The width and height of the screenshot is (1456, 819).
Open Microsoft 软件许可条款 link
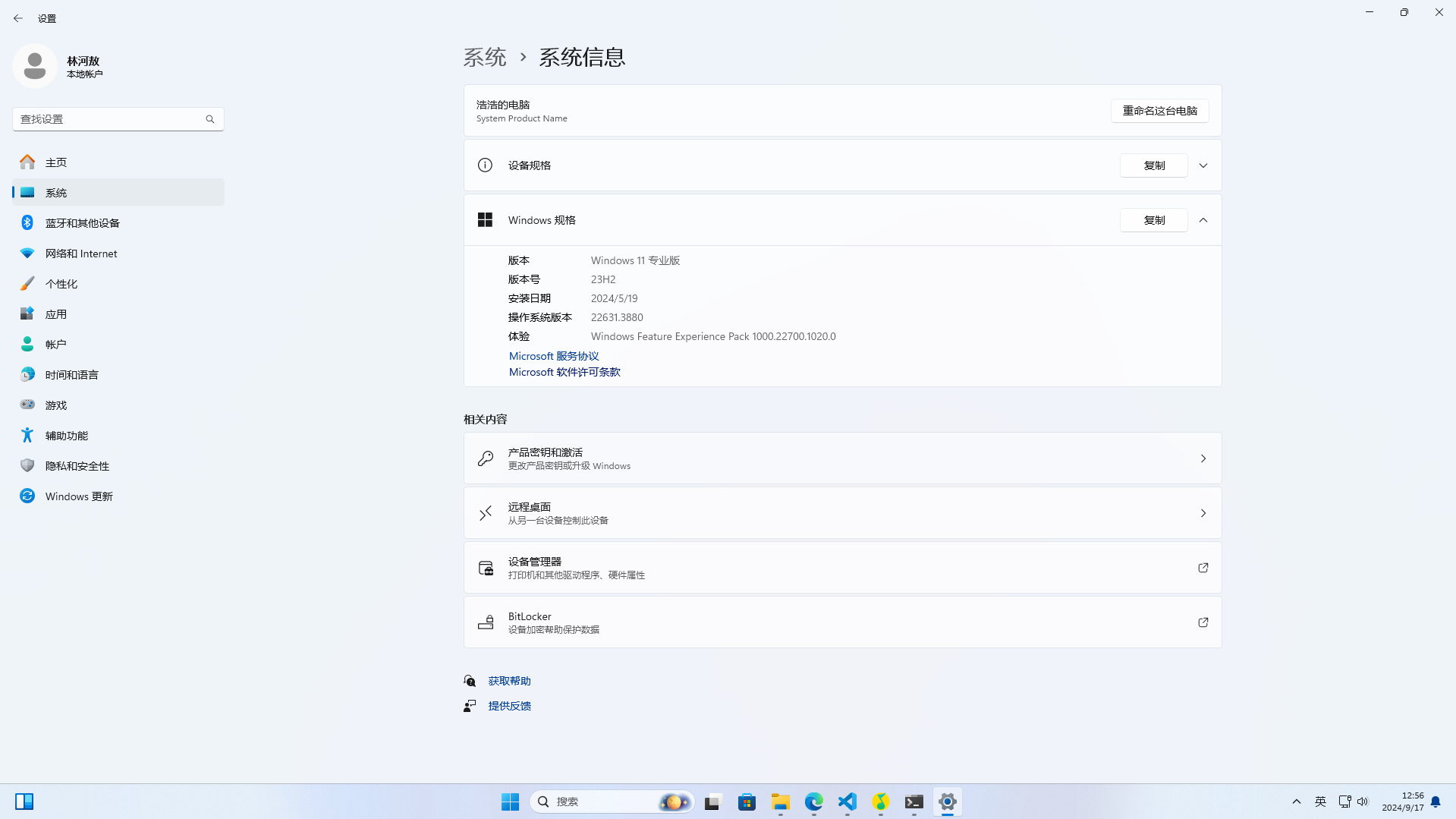pyautogui.click(x=564, y=372)
